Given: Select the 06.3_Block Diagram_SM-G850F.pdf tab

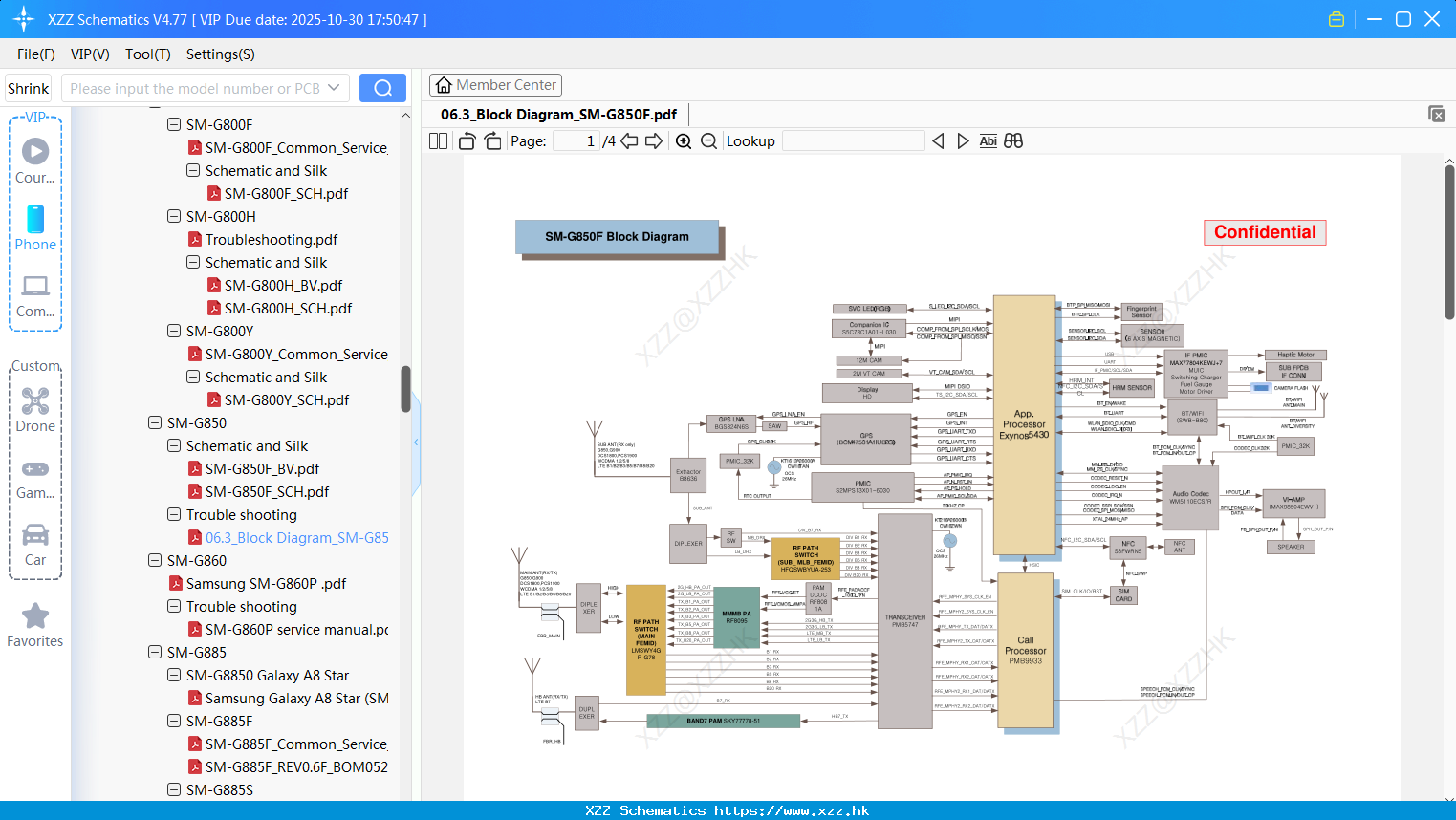Looking at the screenshot, I should point(558,115).
